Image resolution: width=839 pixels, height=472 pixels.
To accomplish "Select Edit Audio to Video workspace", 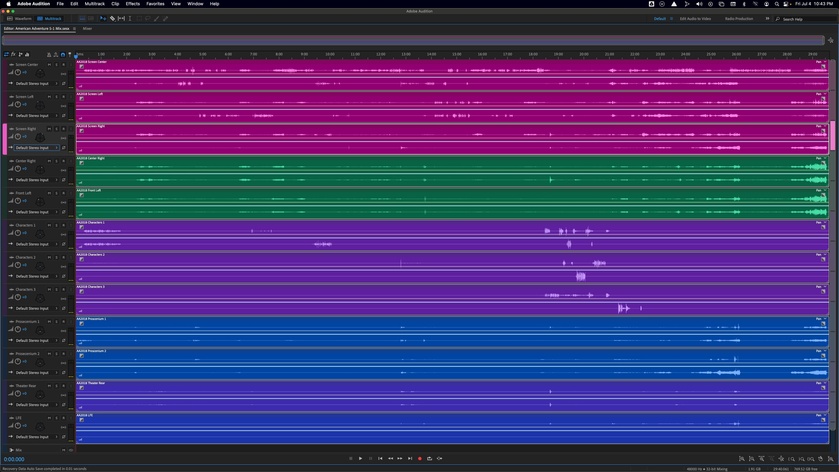I will 695,19.
